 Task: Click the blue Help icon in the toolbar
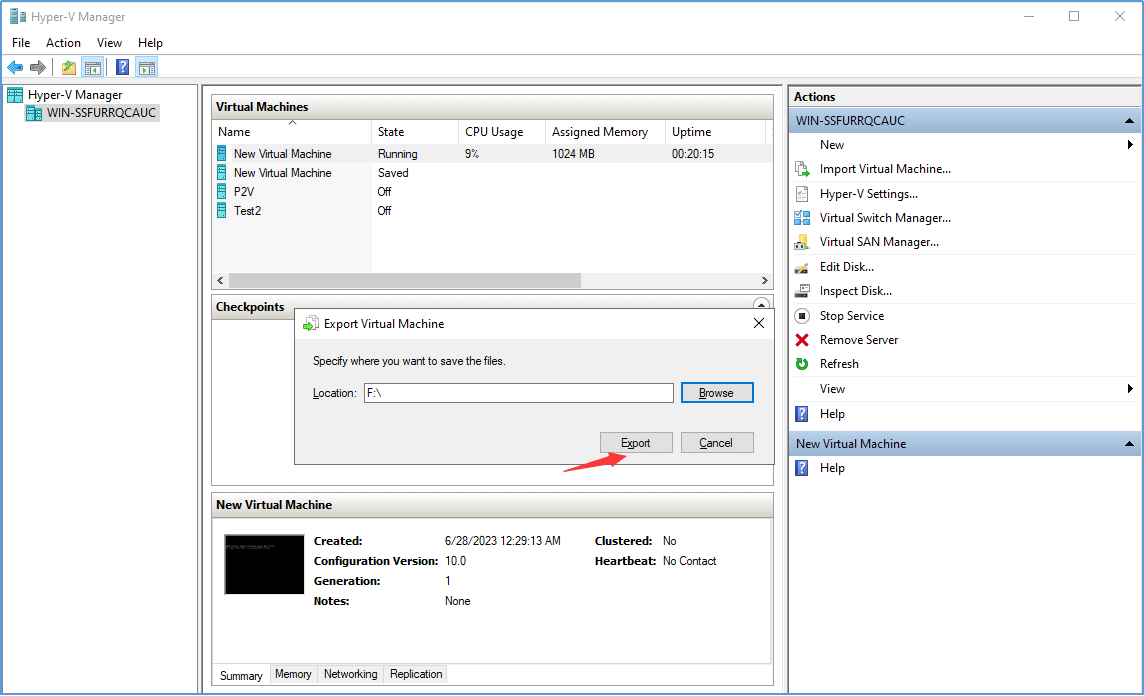coord(122,67)
